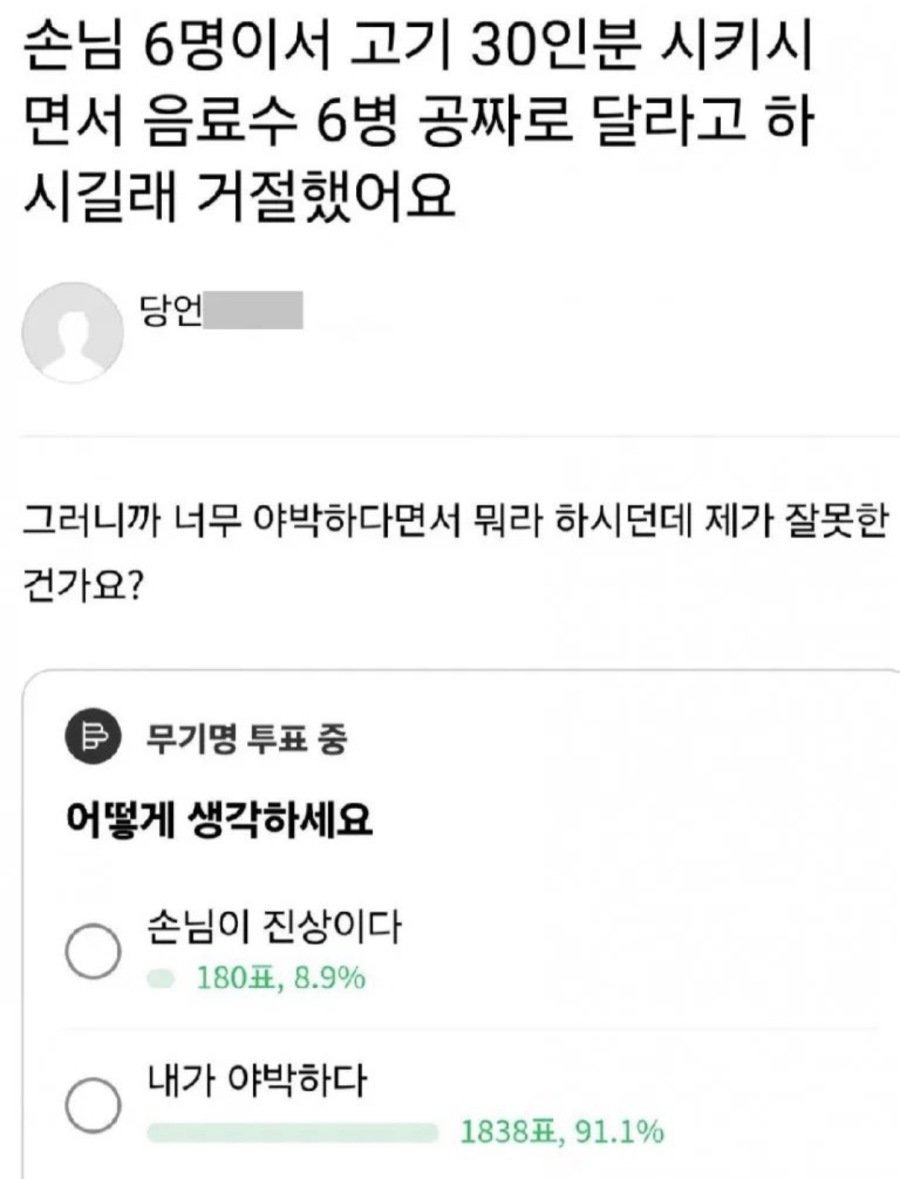Select the '내가 야박하다' radio button
The image size is (900, 1179).
pyautogui.click(x=93, y=1106)
